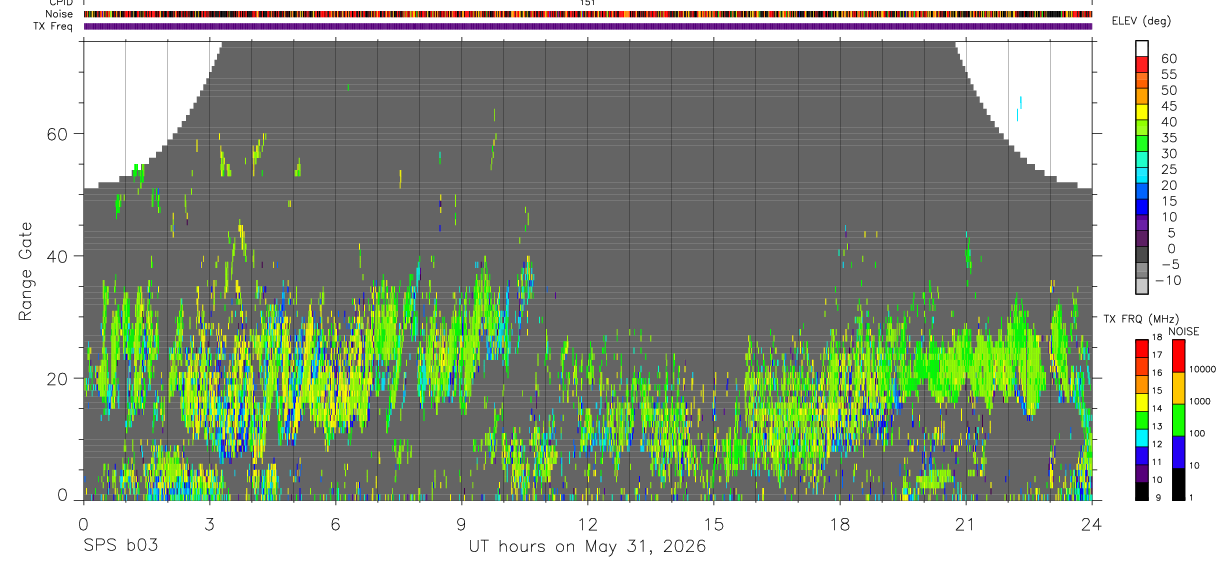Select the black swatch of TX FRQ bar
The width and height of the screenshot is (1228, 567).
pos(1141,490)
